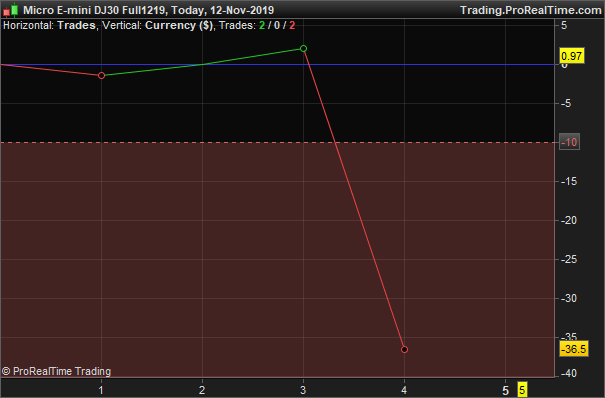605x398 pixels.
Task: Click the yellow -36.5 value label
Action: click(574, 349)
